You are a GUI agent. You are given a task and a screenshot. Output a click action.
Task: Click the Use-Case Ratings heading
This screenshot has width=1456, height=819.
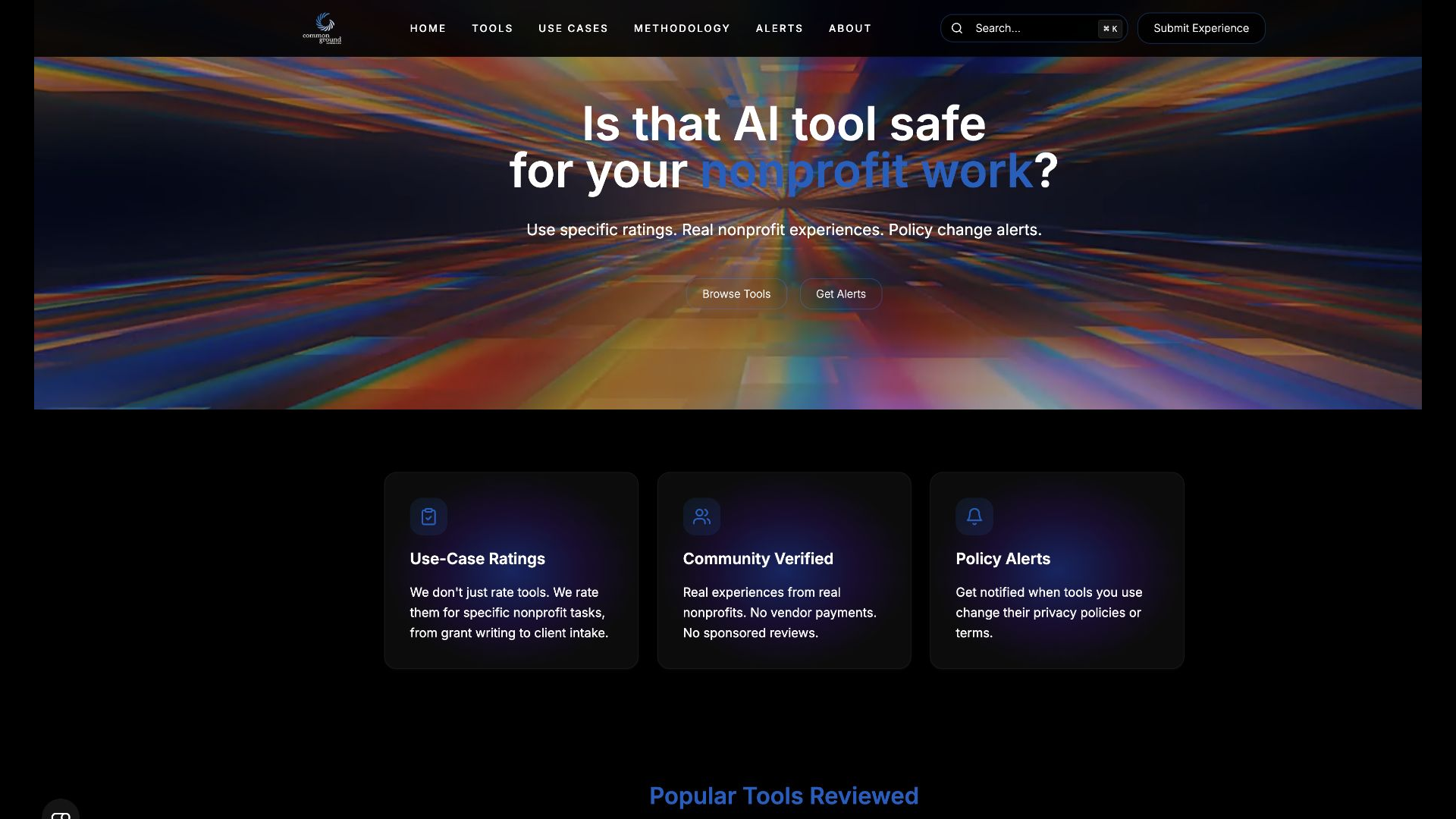(478, 559)
